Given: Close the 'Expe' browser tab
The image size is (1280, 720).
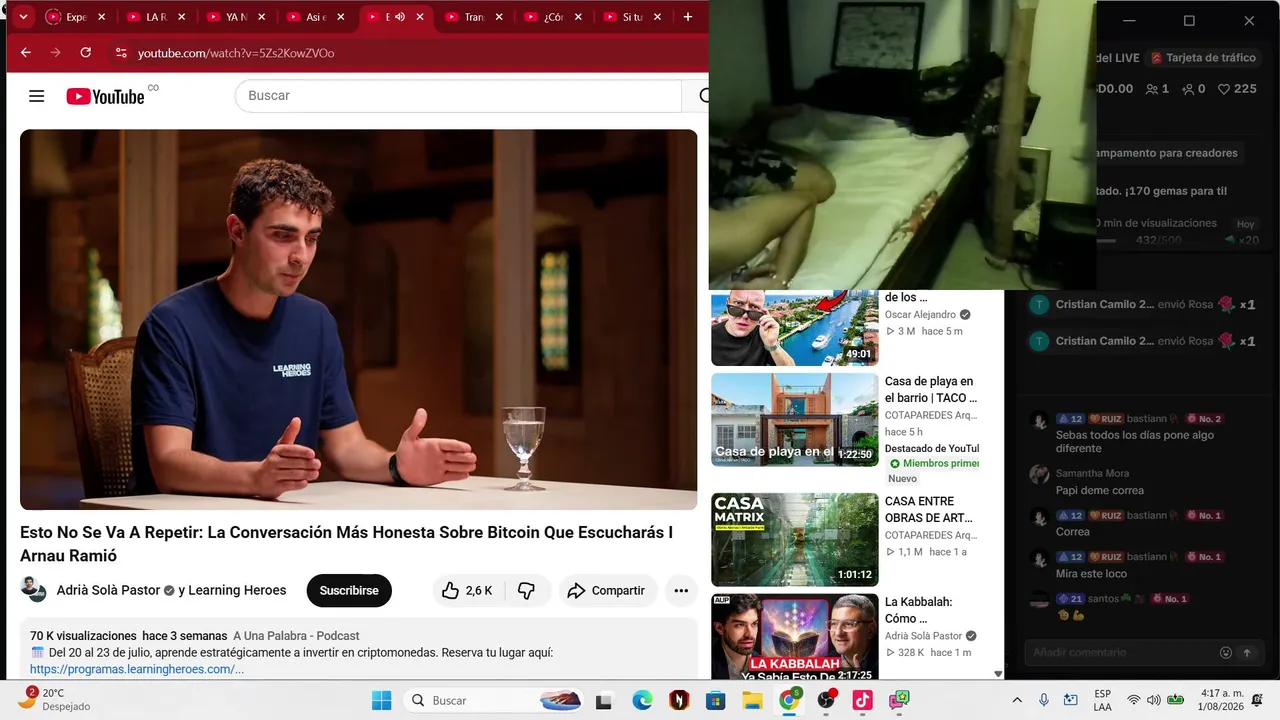Looking at the screenshot, I should coord(101,17).
